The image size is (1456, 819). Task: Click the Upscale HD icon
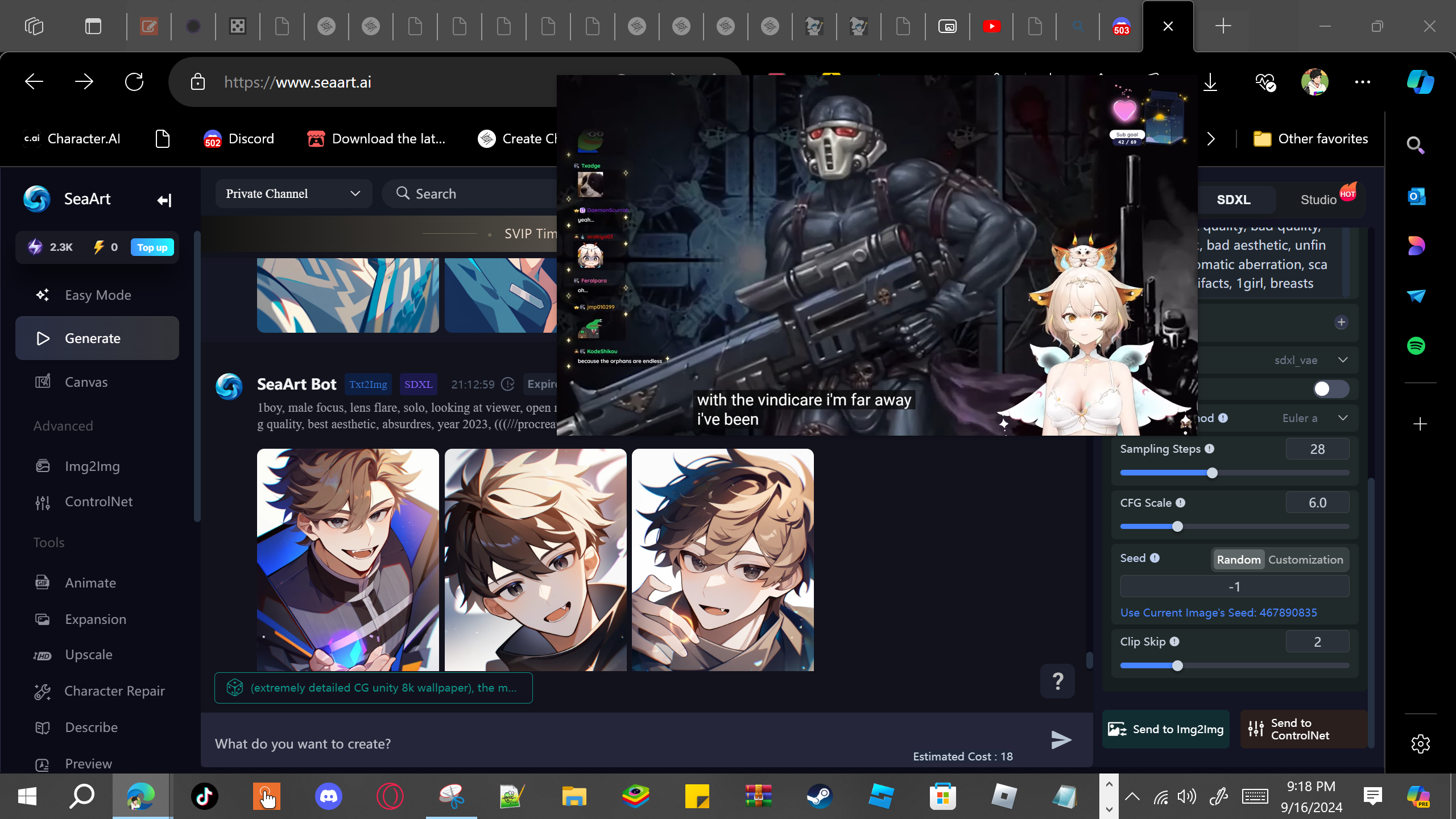coord(43,655)
